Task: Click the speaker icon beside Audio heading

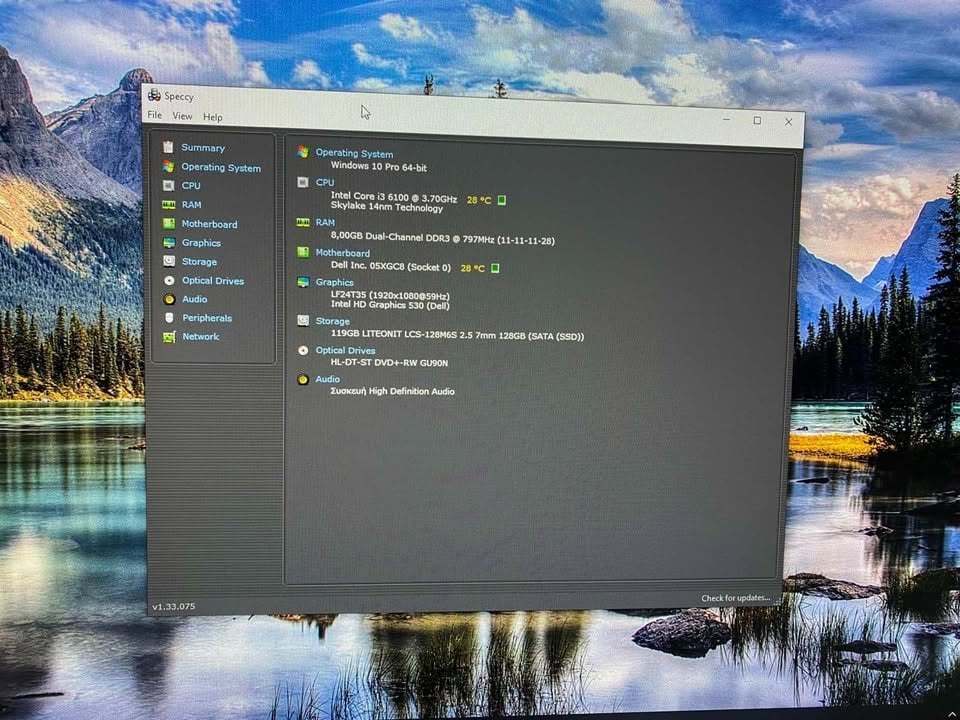Action: point(303,380)
